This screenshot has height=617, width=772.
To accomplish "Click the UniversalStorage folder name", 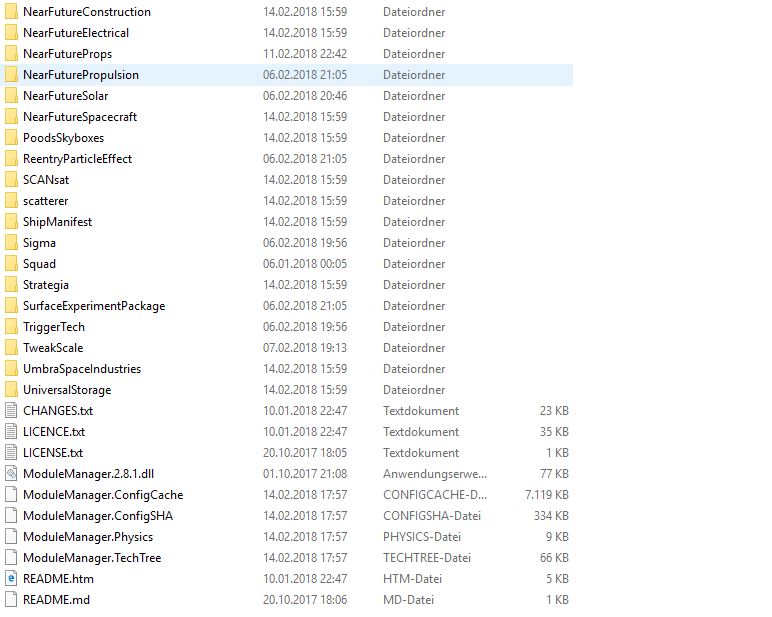I will [x=67, y=390].
